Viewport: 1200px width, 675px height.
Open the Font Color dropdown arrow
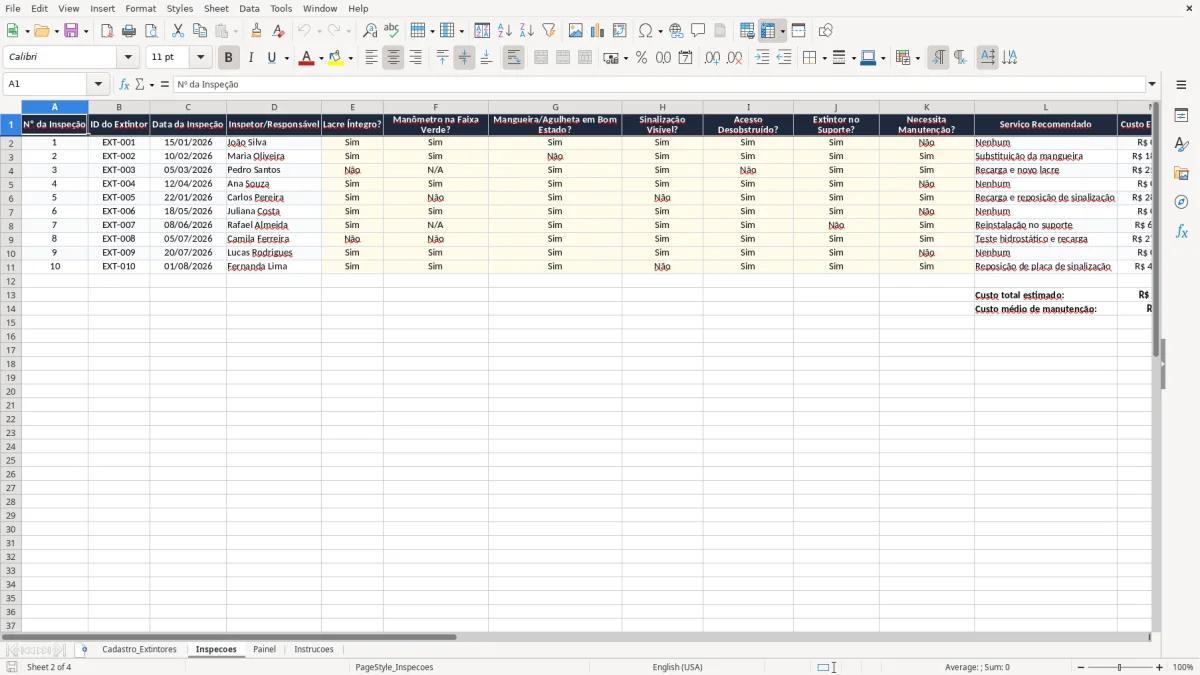(321, 58)
